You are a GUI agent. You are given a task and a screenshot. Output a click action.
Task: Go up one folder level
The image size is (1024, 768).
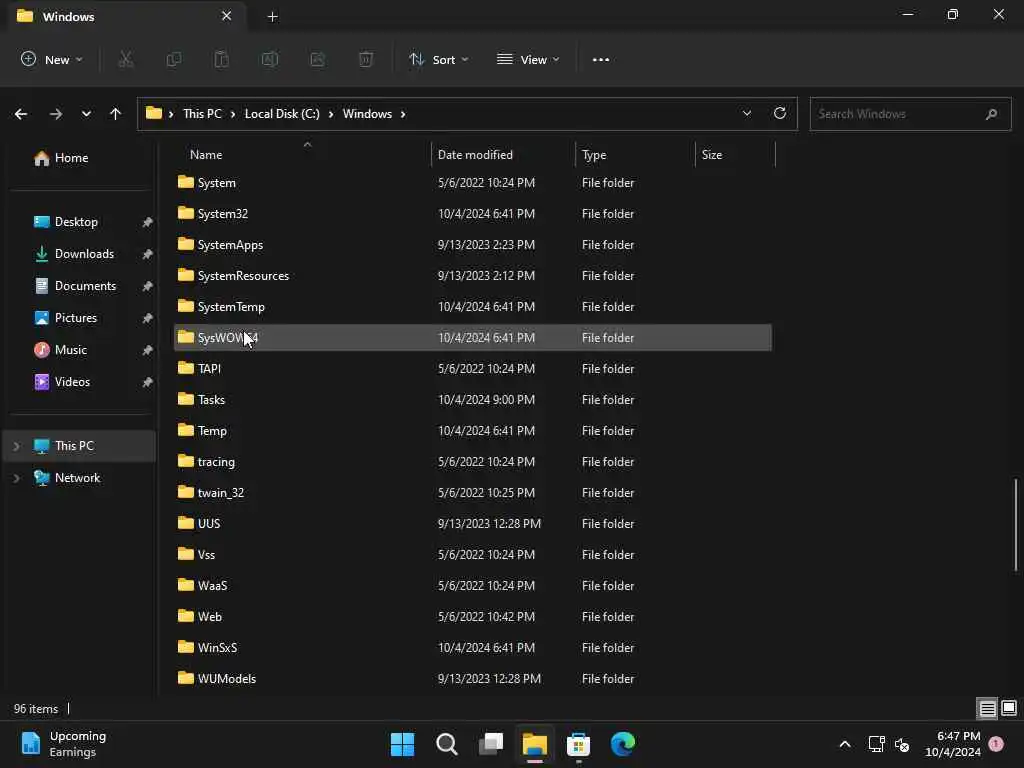[x=116, y=114]
